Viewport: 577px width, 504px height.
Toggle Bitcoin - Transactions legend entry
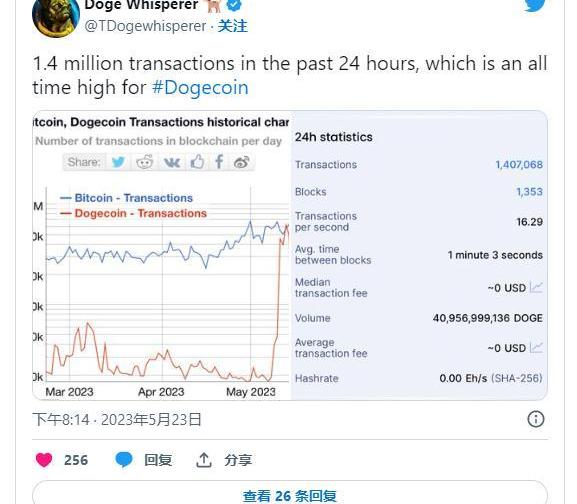[x=127, y=198]
